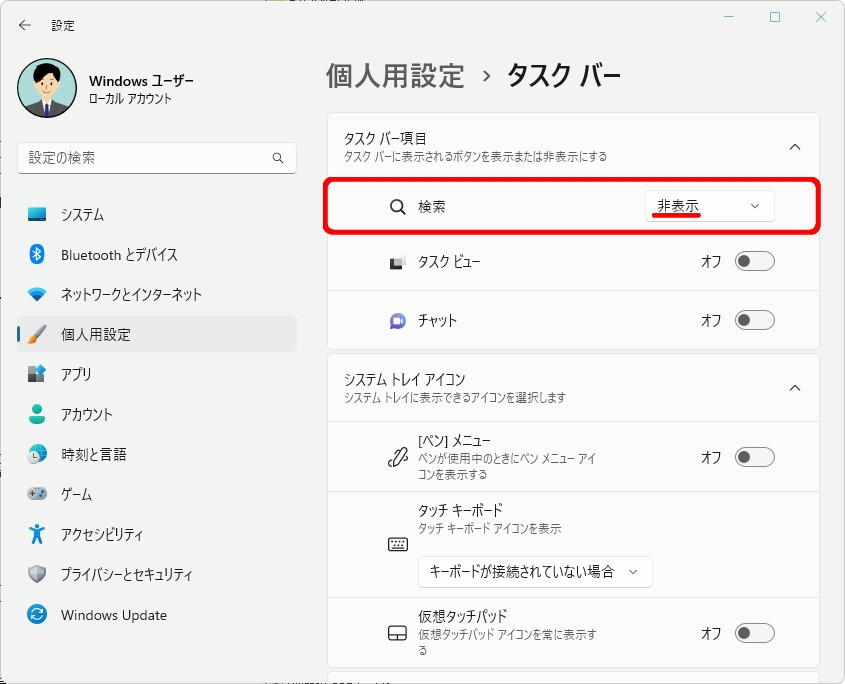The width and height of the screenshot is (845, 684).
Task: Collapse the タスク バー項目 section chevron
Action: pyautogui.click(x=795, y=147)
